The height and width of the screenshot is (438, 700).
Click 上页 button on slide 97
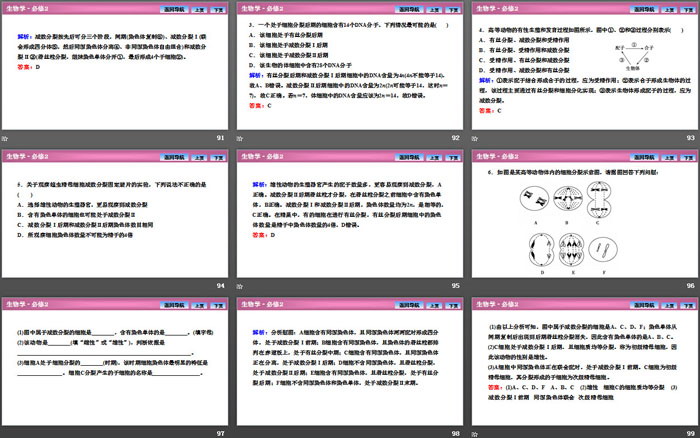coord(200,305)
